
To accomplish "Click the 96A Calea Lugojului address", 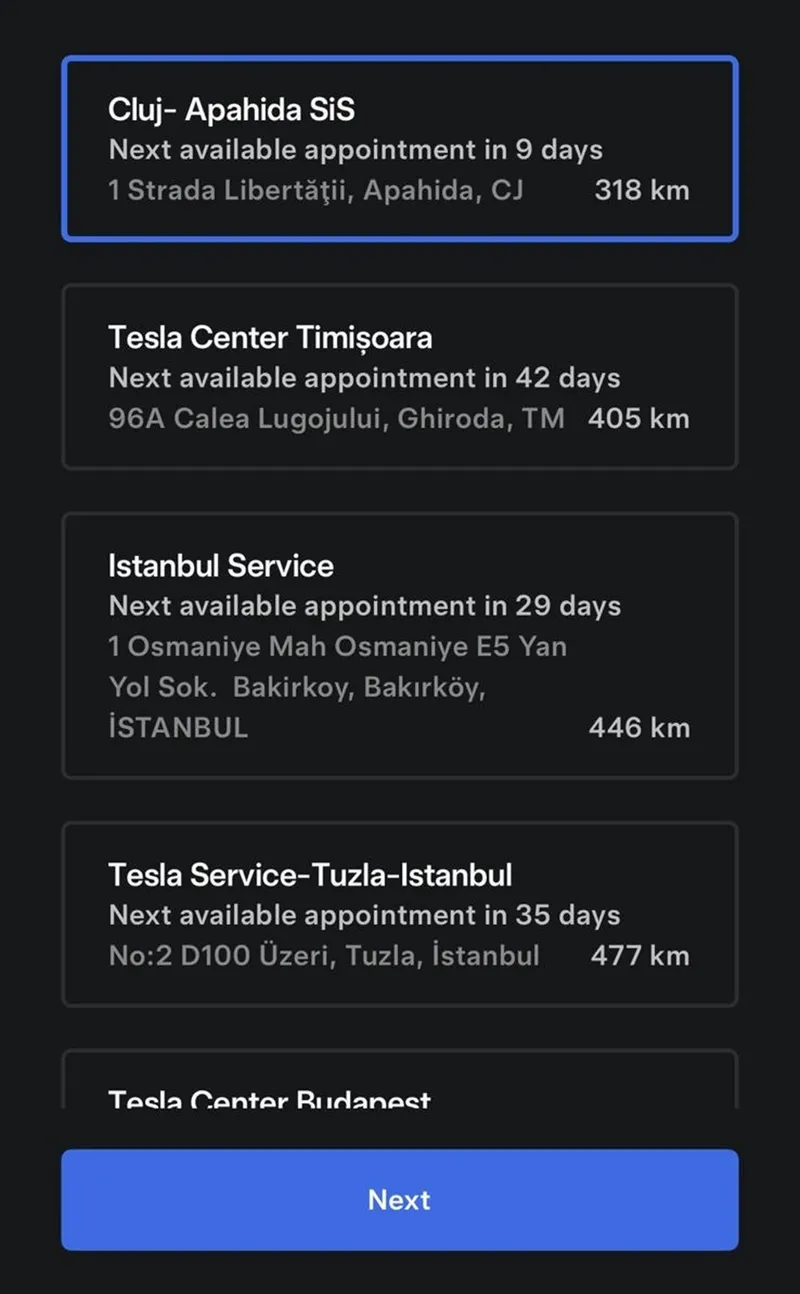I will (336, 418).
